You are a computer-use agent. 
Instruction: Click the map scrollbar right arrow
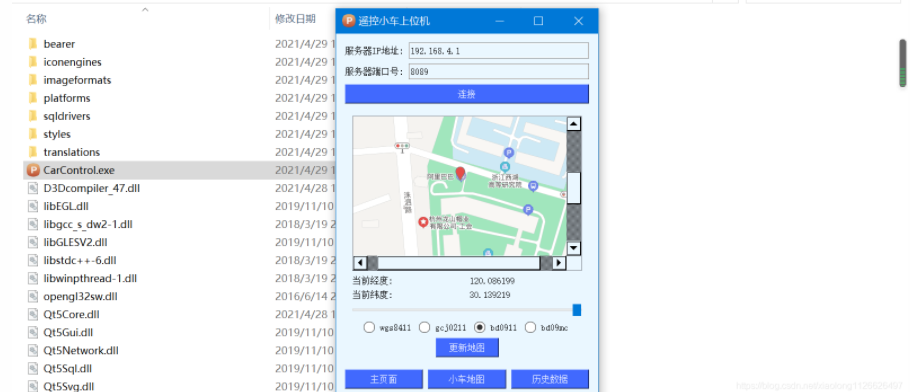point(559,263)
